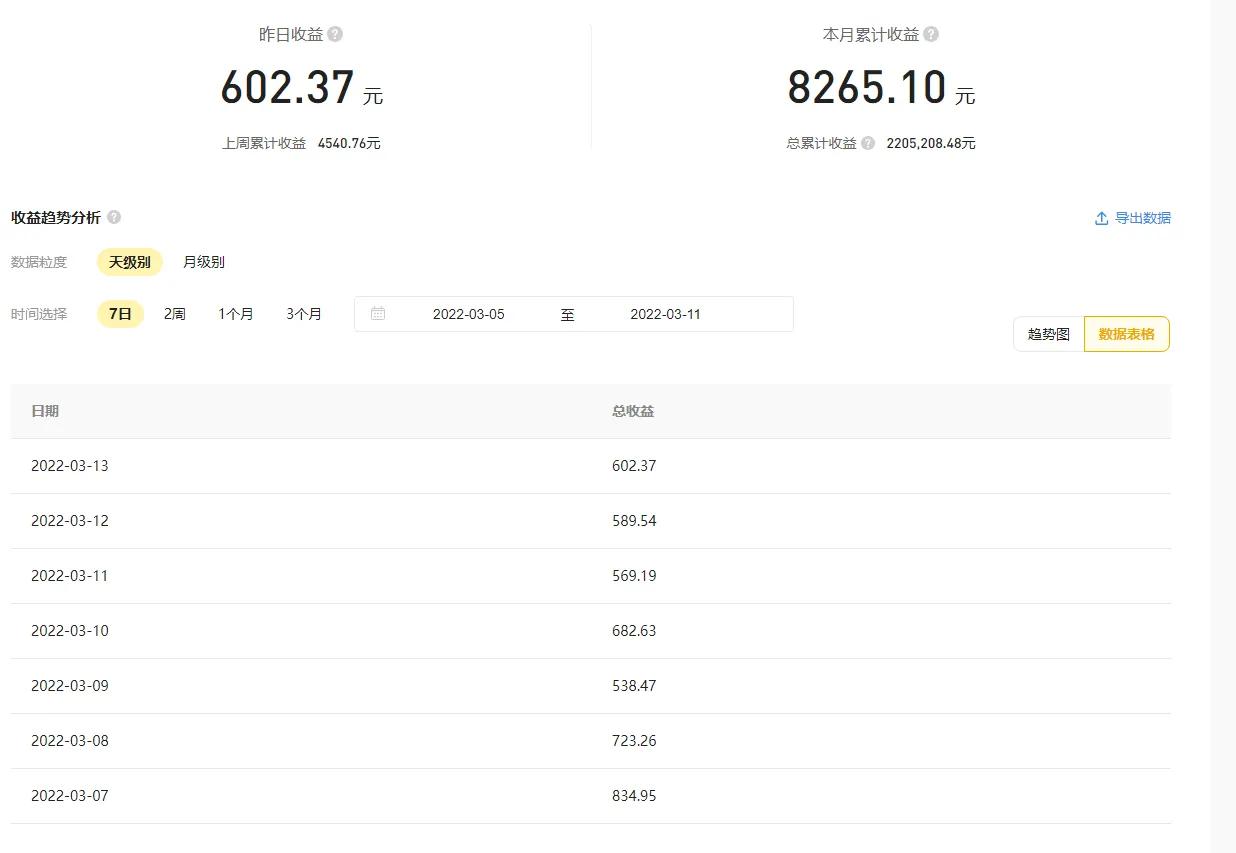The width and height of the screenshot is (1236, 853).
Task: Click the 数据粒度 label
Action: [x=39, y=262]
